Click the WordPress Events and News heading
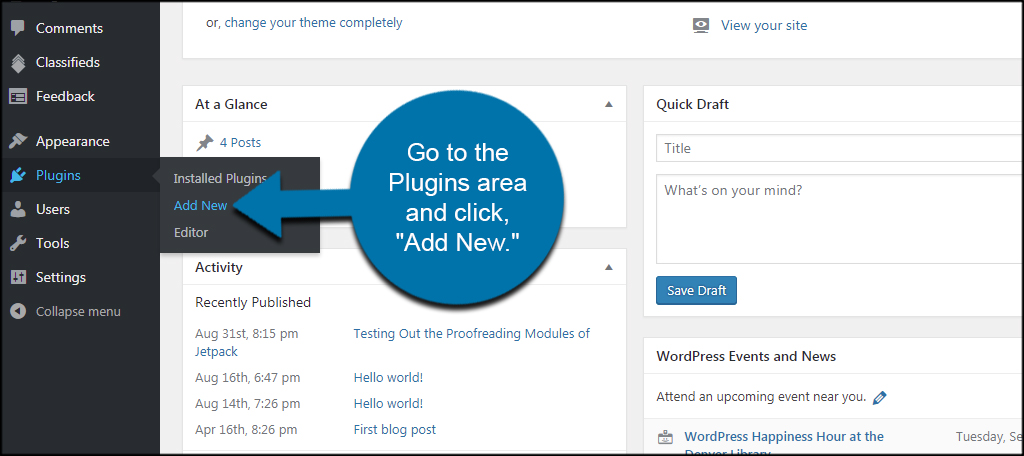Viewport: 1024px width, 456px height. tap(746, 357)
